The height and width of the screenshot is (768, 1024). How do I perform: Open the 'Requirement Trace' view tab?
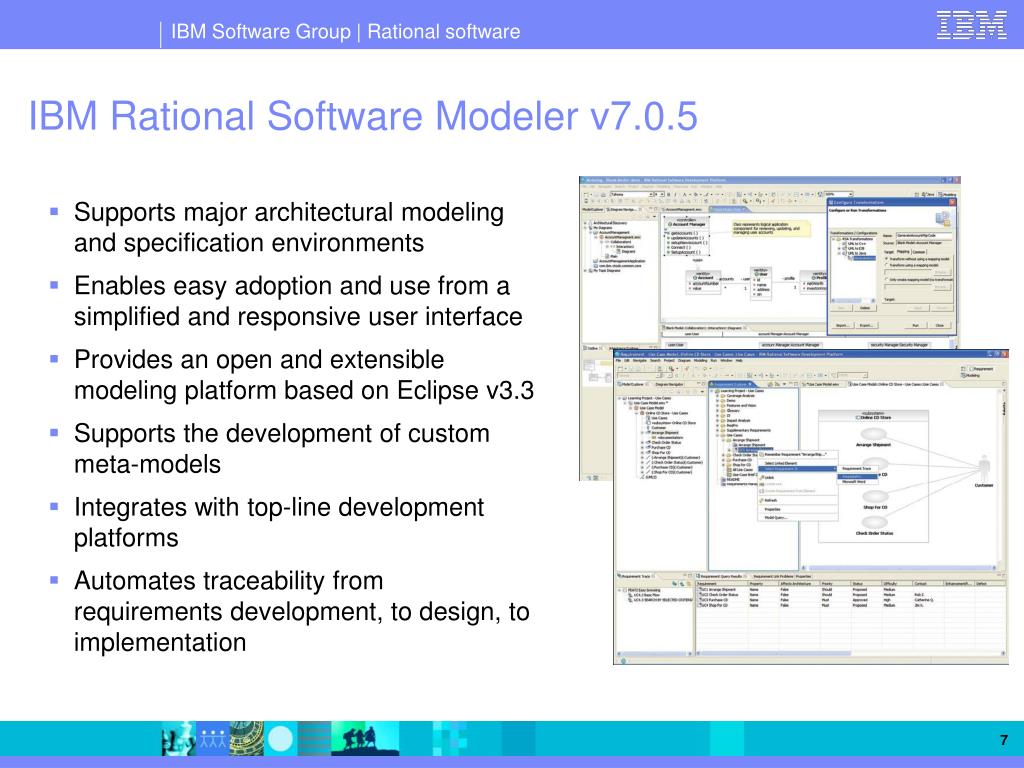pos(635,576)
